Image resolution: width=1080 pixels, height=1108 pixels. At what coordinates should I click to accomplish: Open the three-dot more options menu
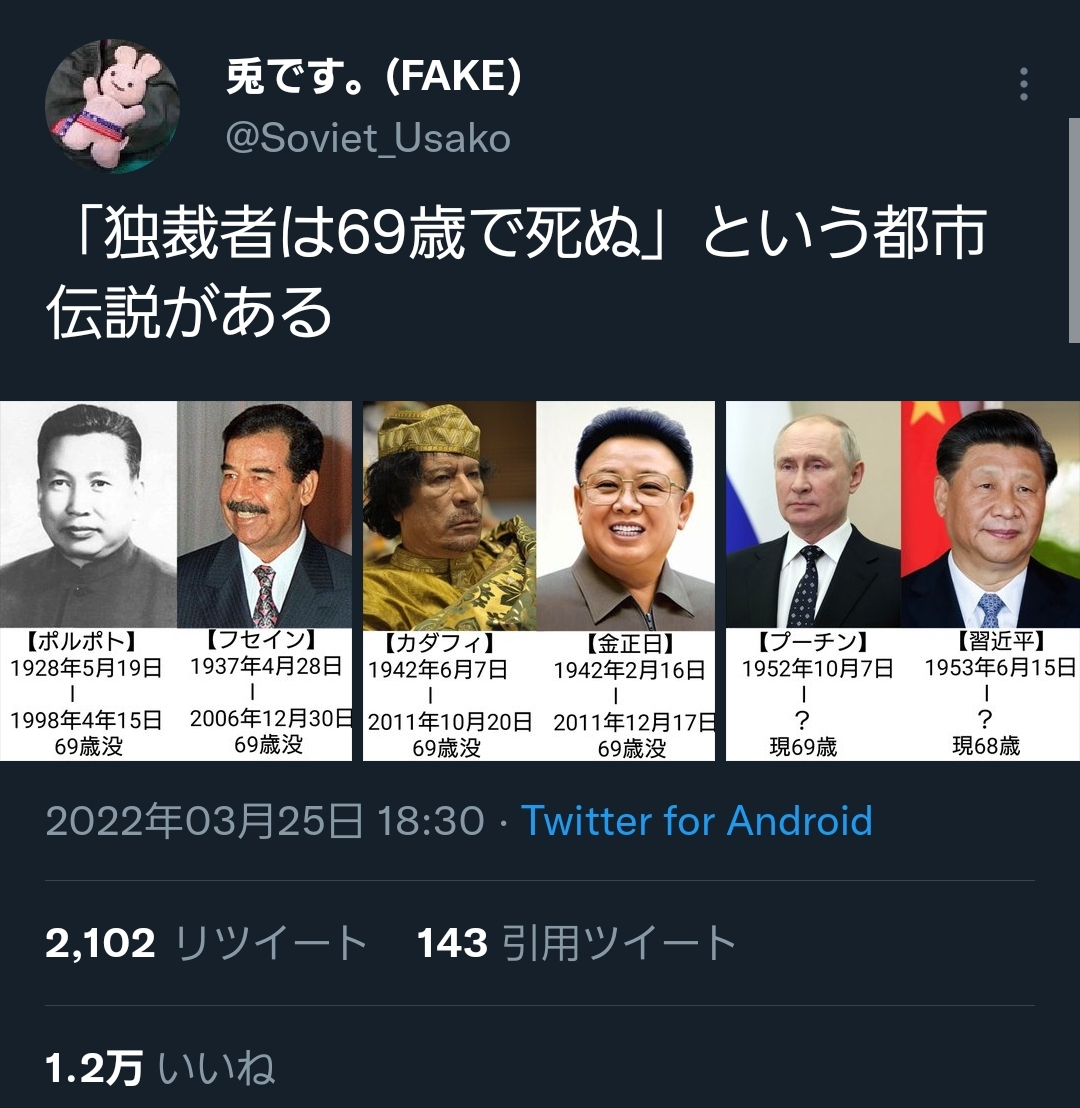(1023, 84)
